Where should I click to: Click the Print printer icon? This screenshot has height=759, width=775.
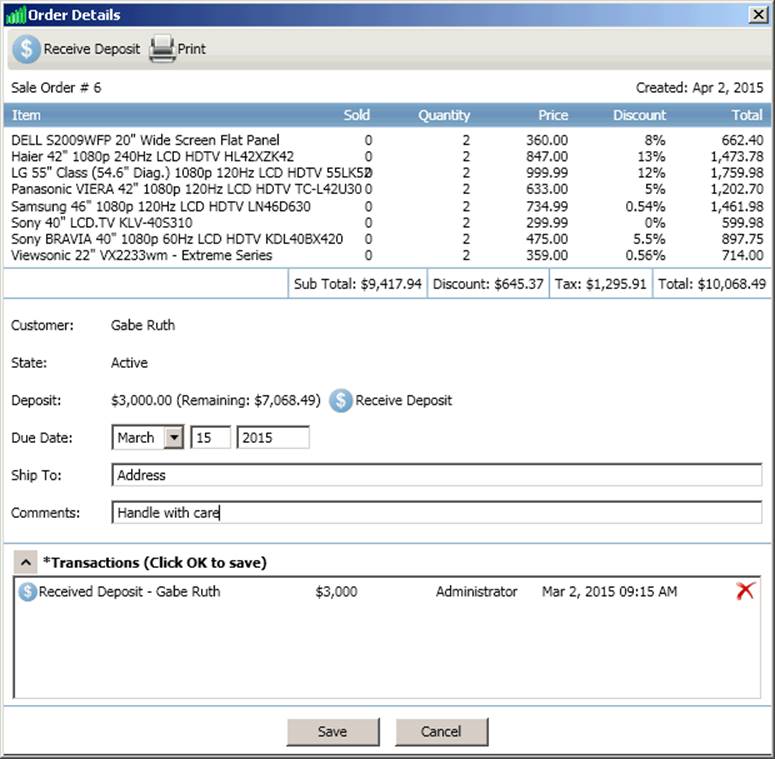(162, 48)
